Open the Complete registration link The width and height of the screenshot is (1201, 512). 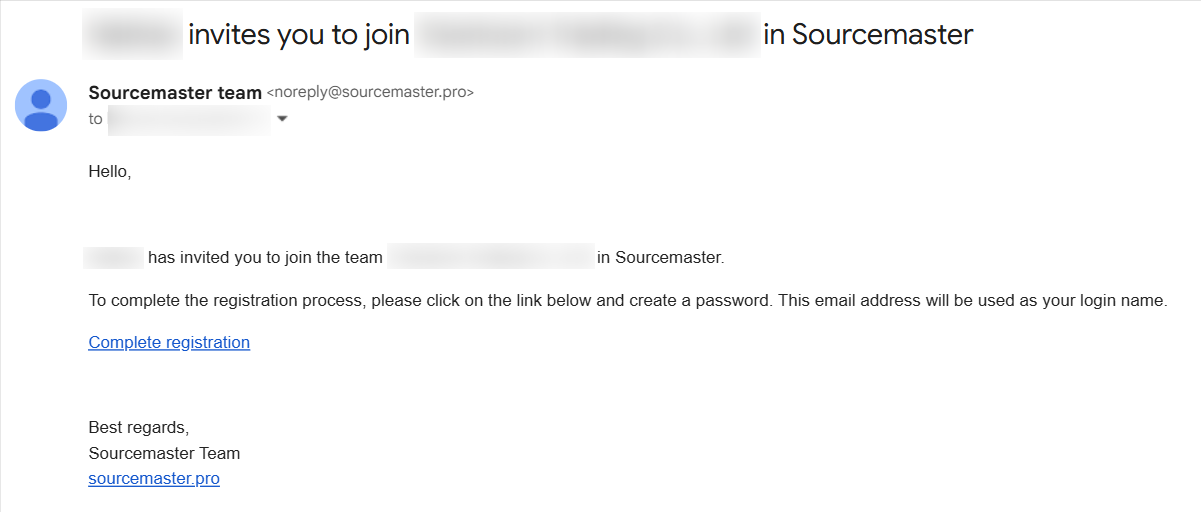pos(169,342)
